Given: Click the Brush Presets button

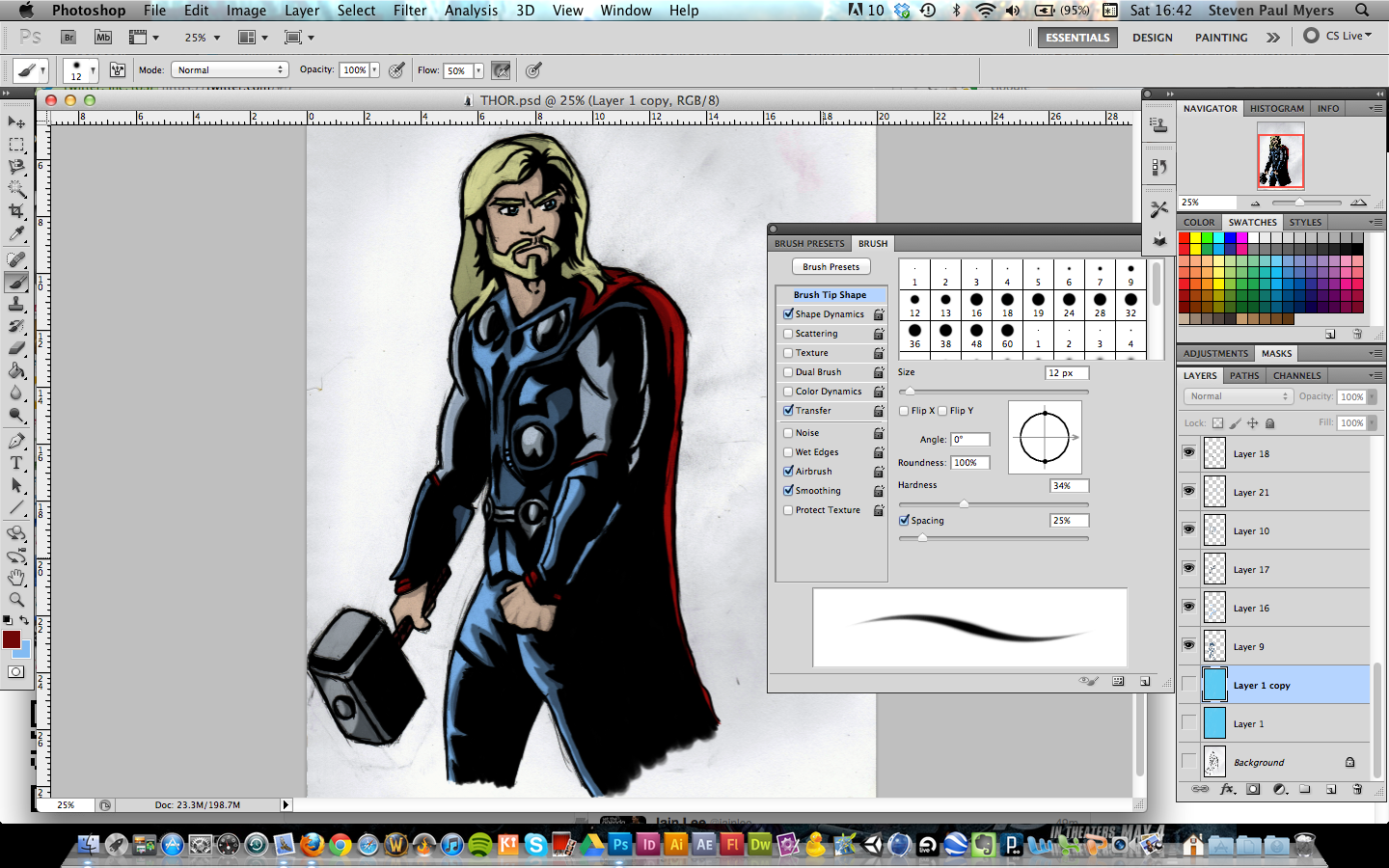Looking at the screenshot, I should [x=831, y=267].
